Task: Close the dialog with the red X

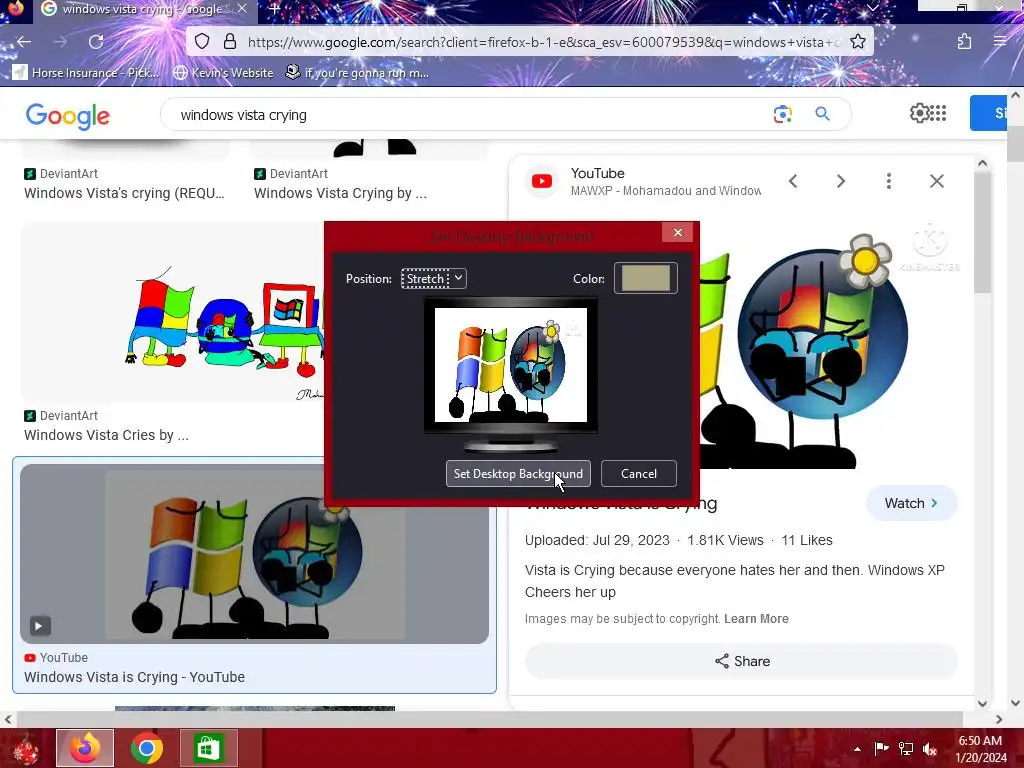Action: (x=677, y=232)
